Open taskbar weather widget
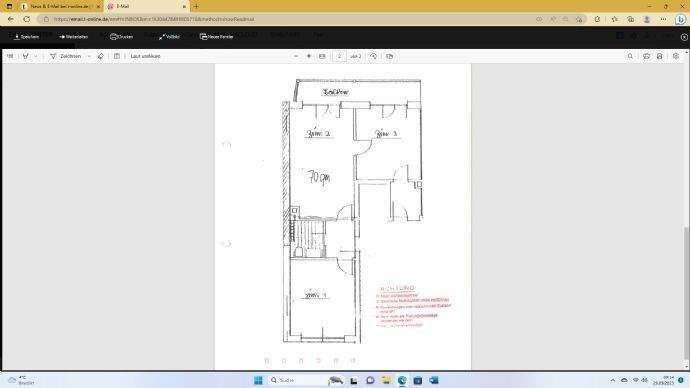This screenshot has height=388, width=690. [x=21, y=380]
